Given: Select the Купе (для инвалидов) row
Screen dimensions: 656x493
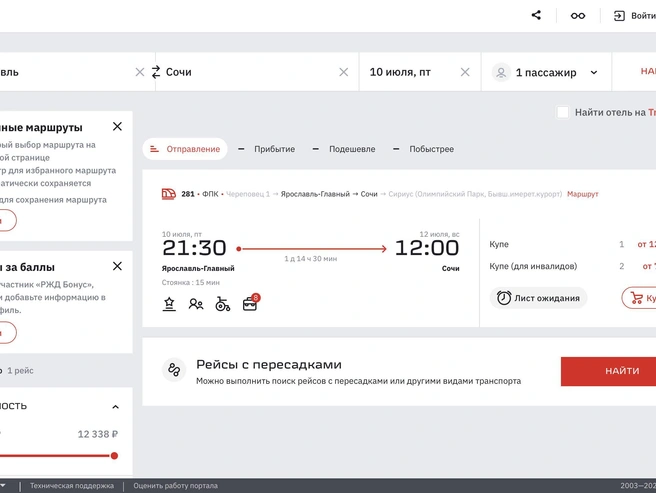Looking at the screenshot, I should point(572,266).
